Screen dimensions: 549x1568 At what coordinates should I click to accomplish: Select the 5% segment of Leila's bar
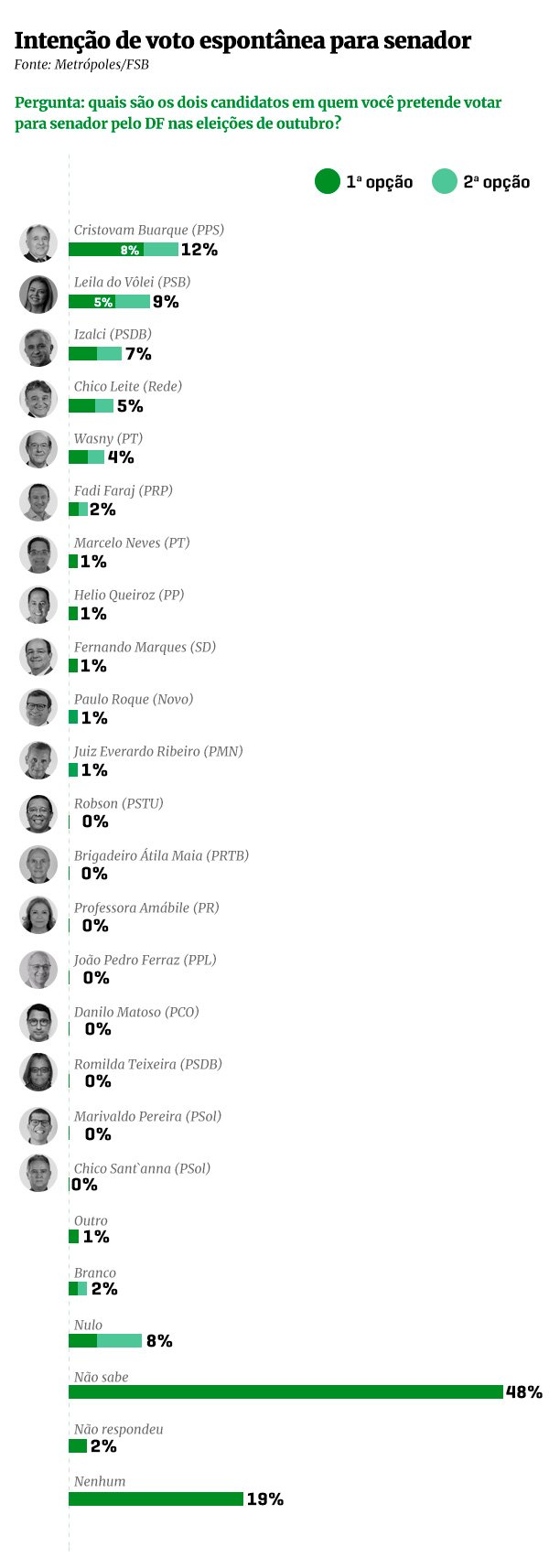pos(91,302)
